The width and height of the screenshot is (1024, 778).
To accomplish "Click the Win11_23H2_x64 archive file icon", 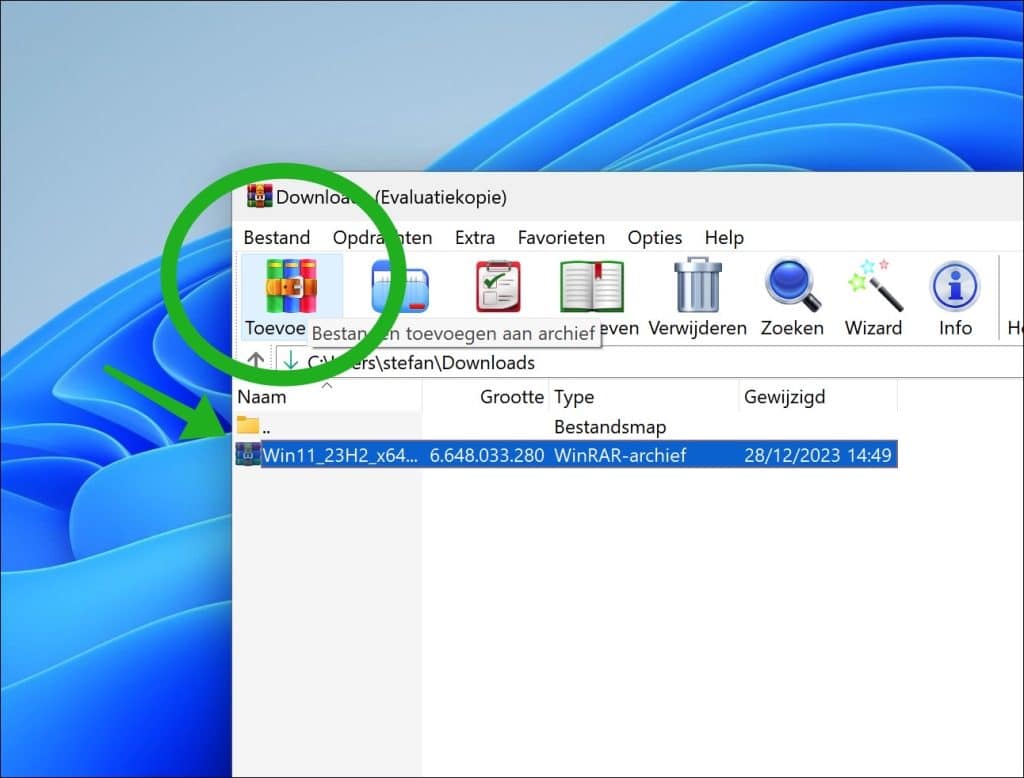I will pyautogui.click(x=248, y=454).
